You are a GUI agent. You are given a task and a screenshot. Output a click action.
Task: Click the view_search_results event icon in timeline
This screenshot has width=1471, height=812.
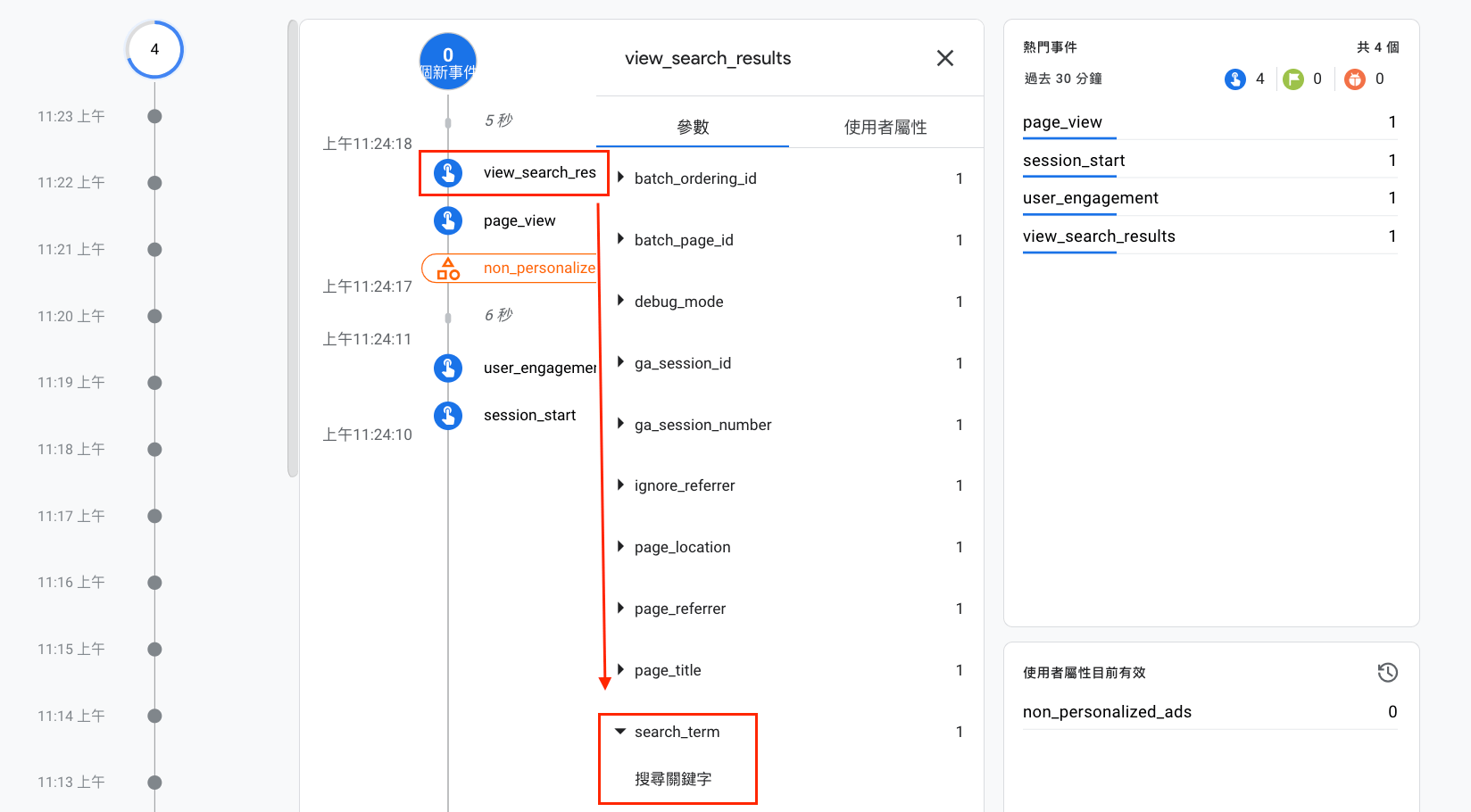[448, 172]
